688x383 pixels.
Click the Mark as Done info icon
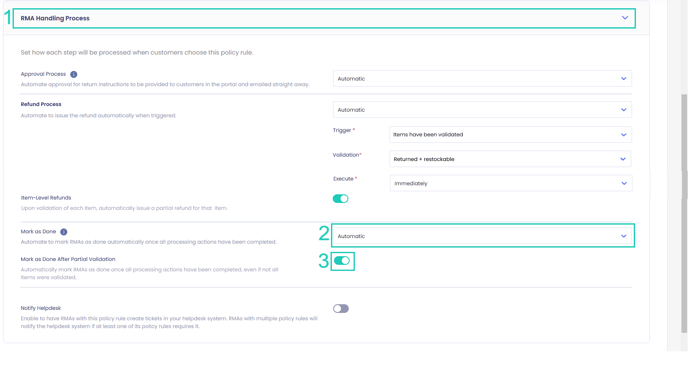64,232
